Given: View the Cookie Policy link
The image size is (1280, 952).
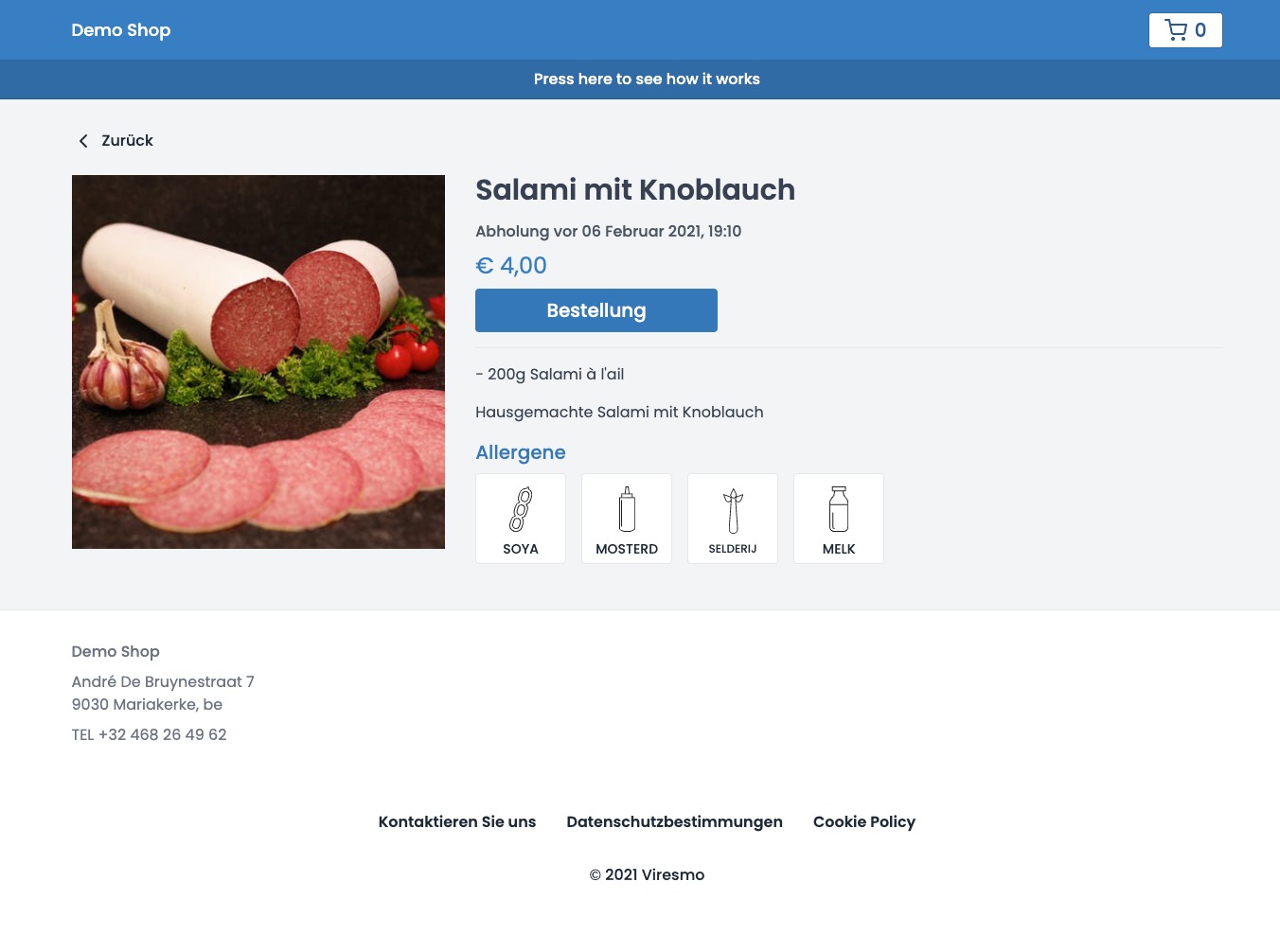Looking at the screenshot, I should [x=863, y=821].
